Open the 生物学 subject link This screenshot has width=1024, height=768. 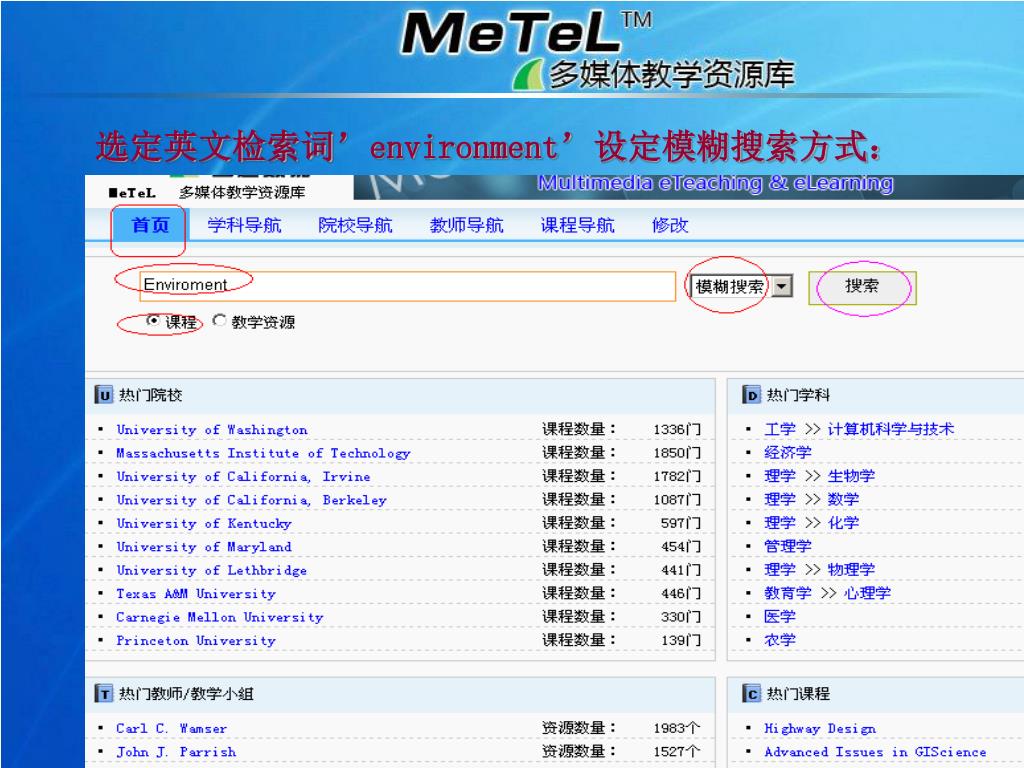coord(851,476)
